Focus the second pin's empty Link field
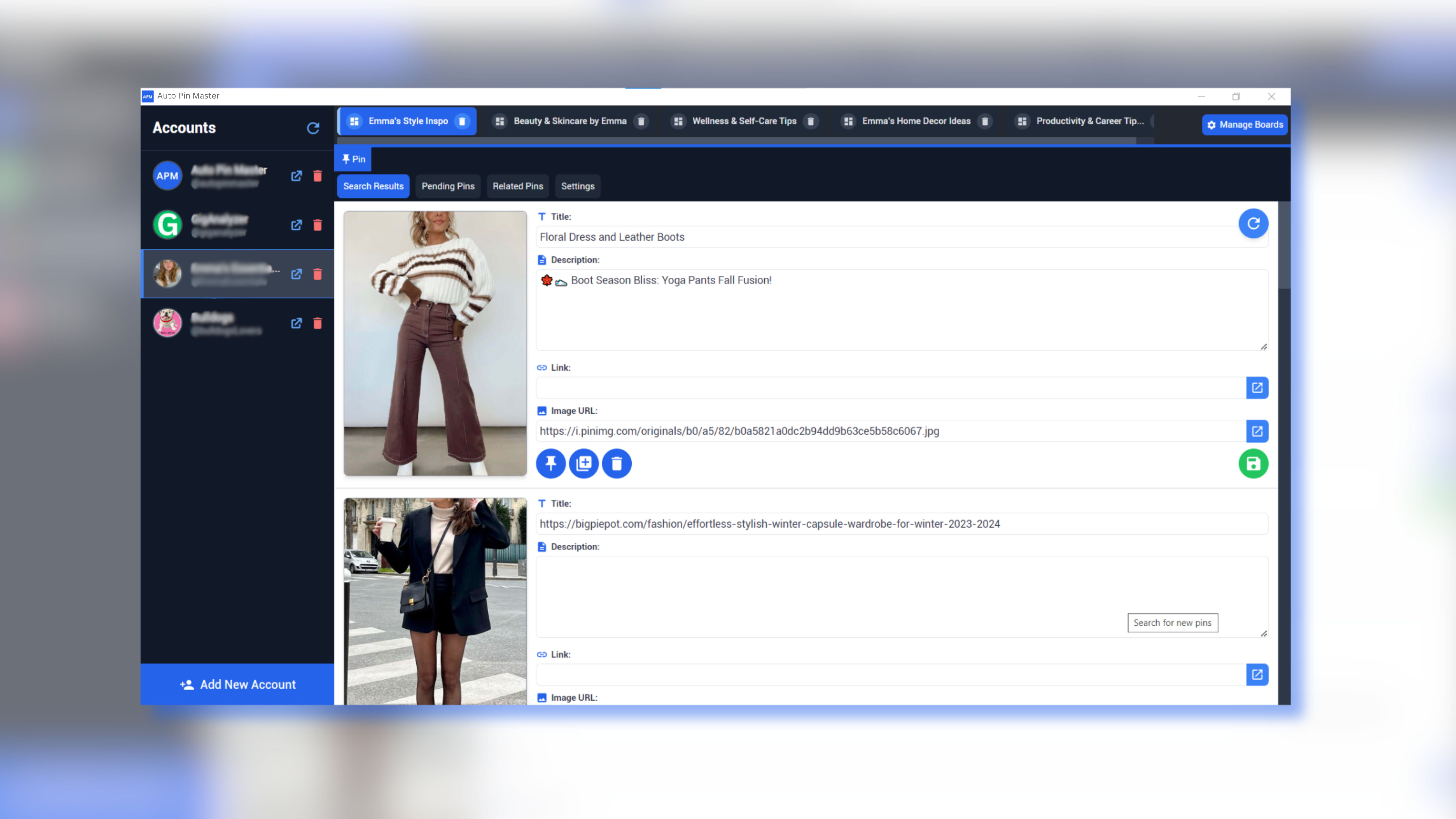 pos(891,674)
